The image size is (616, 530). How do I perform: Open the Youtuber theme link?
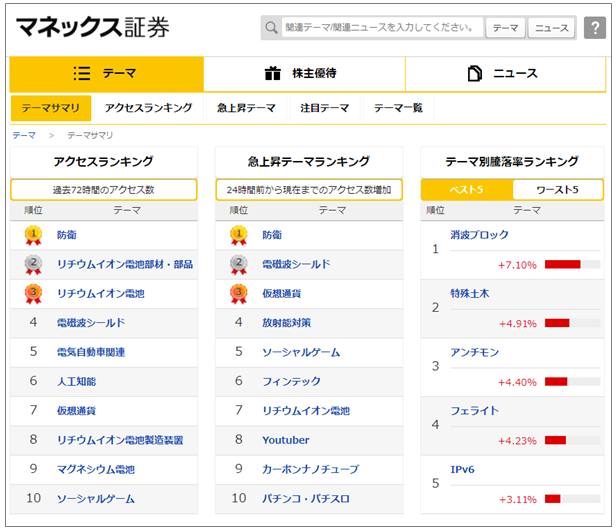point(286,440)
